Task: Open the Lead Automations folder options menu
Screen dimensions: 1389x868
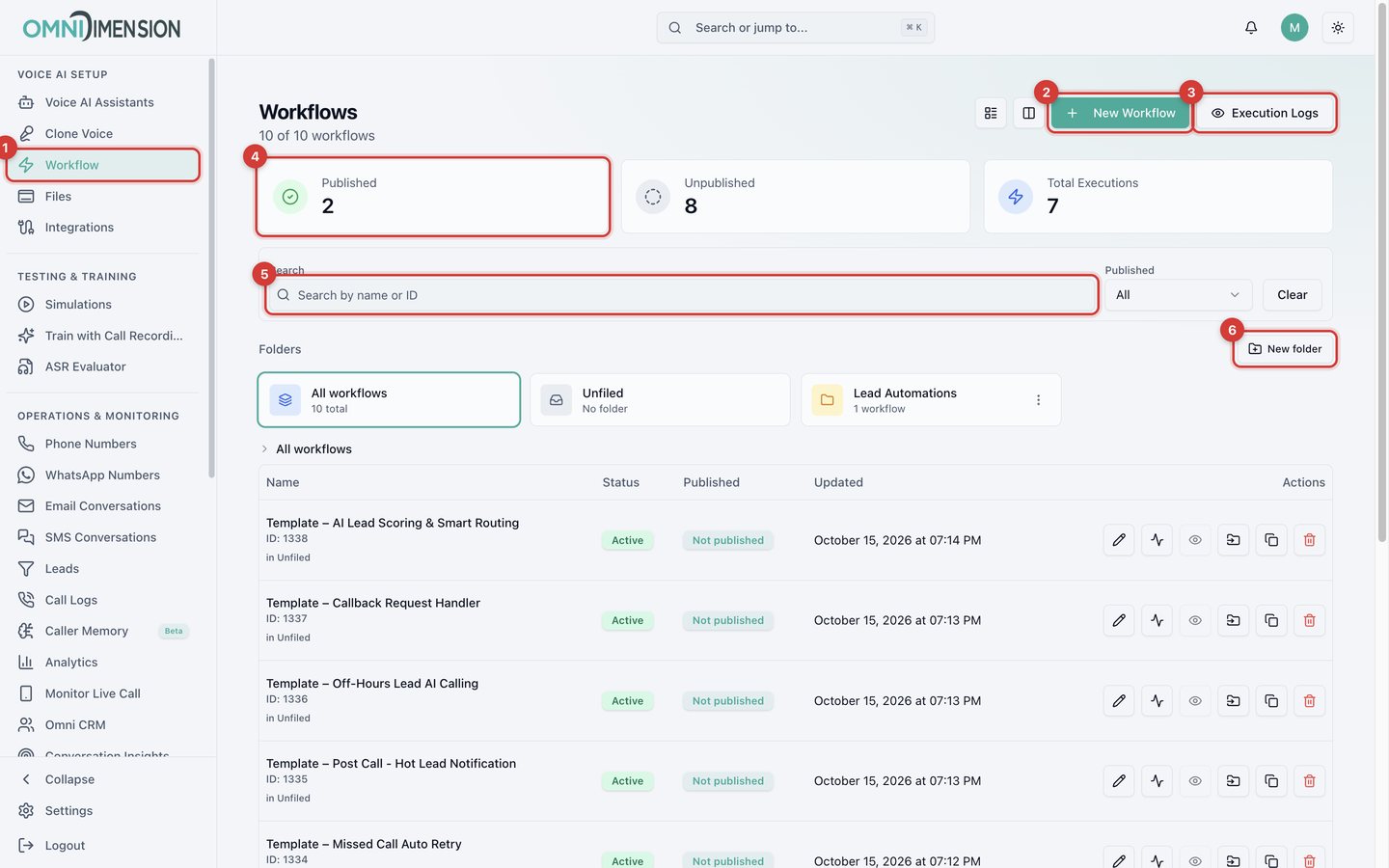Action: tap(1038, 400)
